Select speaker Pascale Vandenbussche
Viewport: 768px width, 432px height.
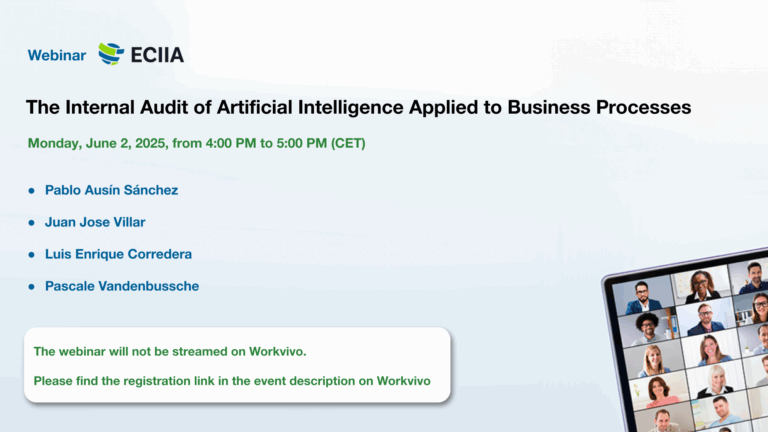pos(122,286)
